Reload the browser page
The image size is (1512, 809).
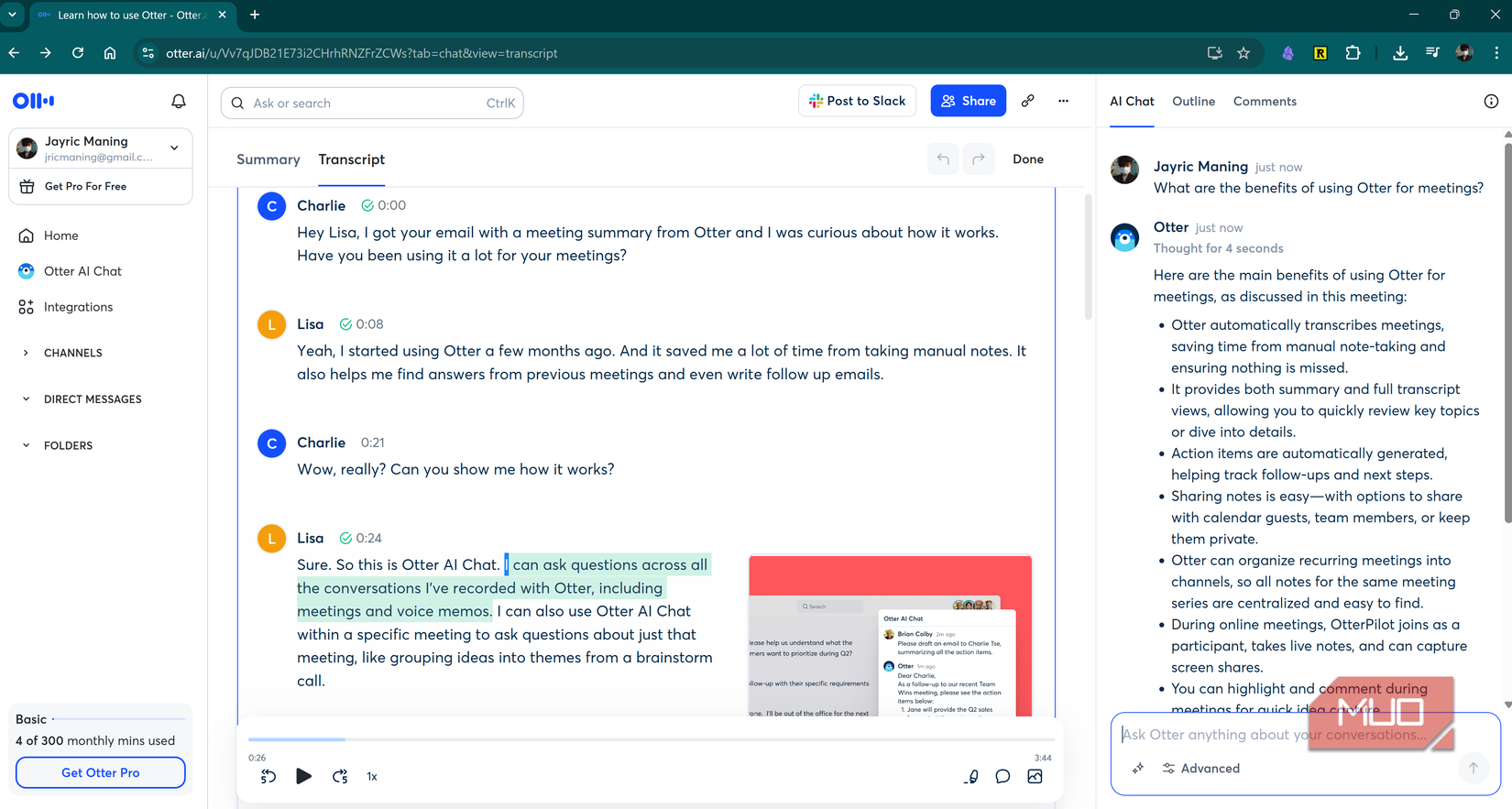pyautogui.click(x=78, y=53)
